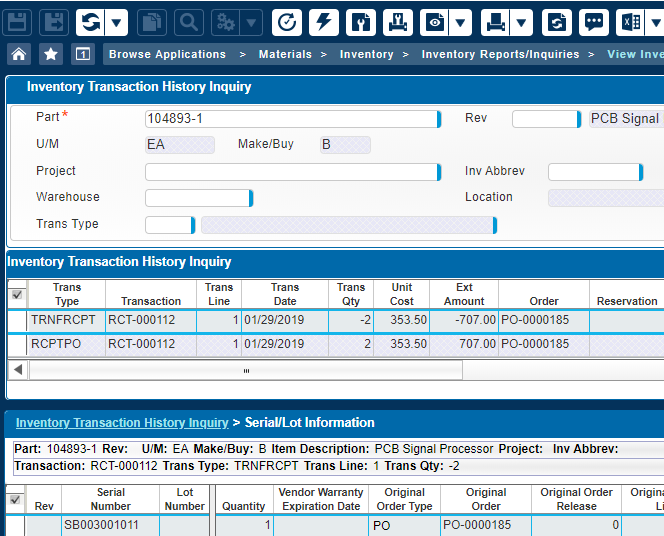
Task: Click the magnifier Query icon
Action: click(189, 22)
